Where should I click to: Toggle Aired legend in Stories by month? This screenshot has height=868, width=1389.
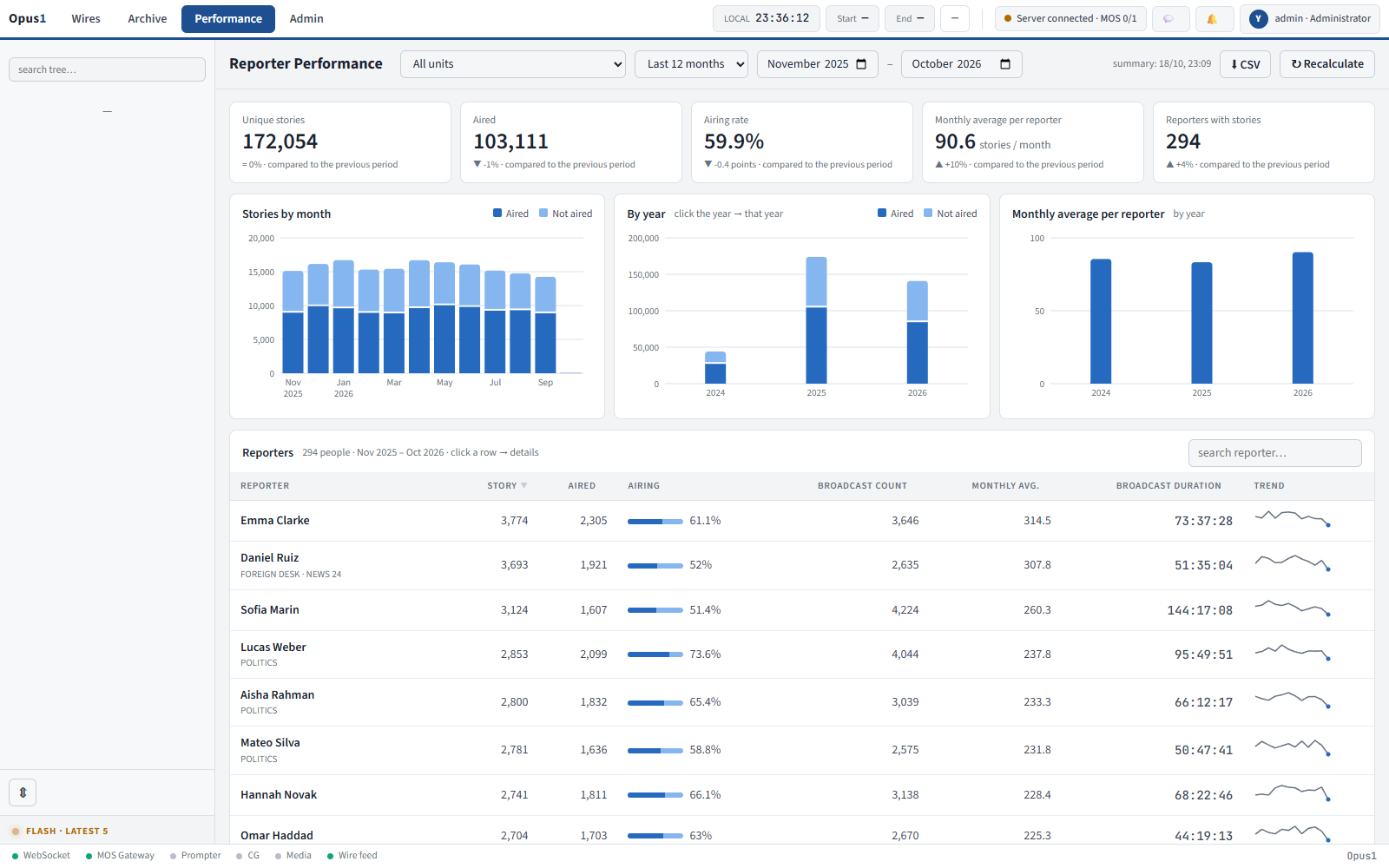510,214
